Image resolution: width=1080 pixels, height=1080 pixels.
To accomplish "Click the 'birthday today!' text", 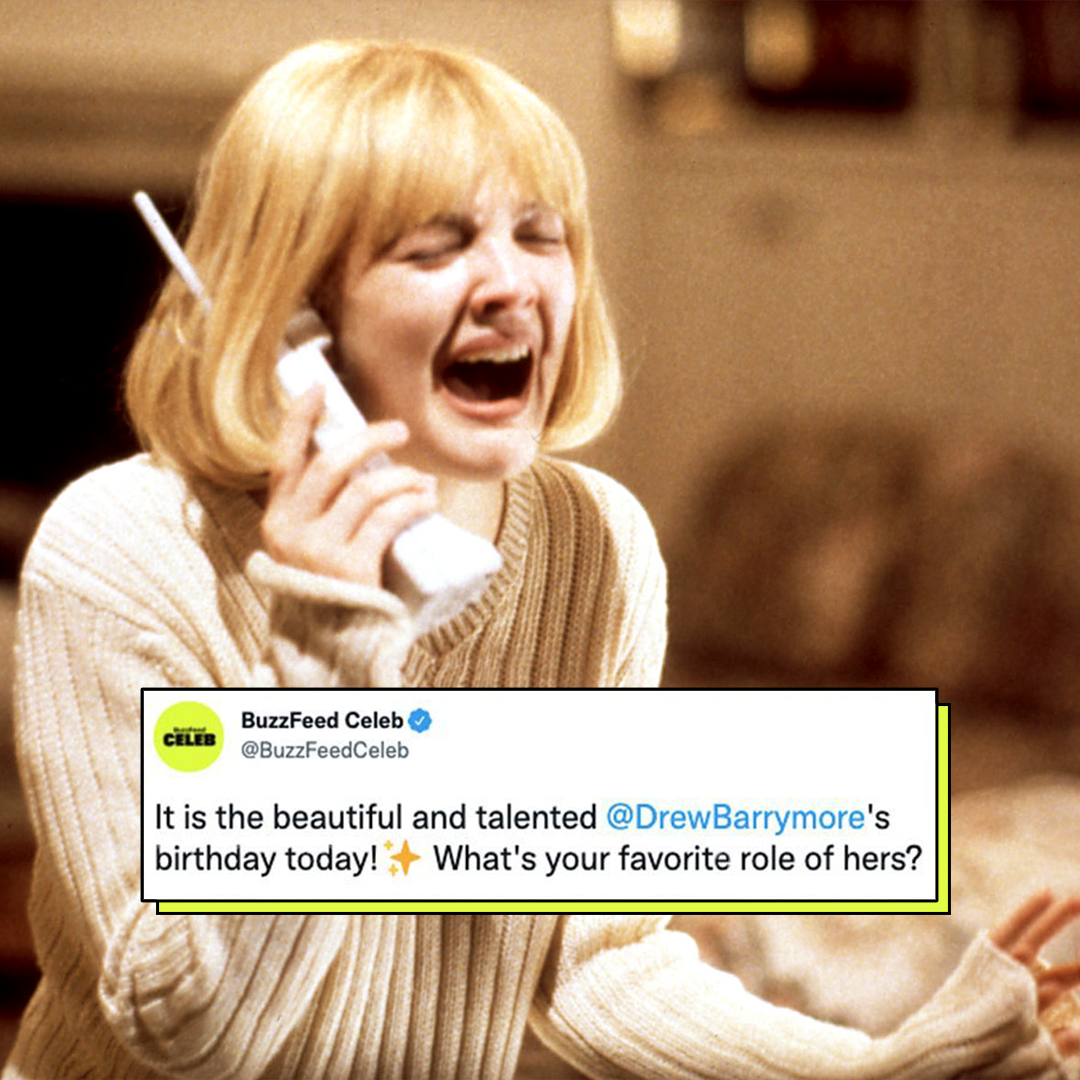I will (x=266, y=859).
